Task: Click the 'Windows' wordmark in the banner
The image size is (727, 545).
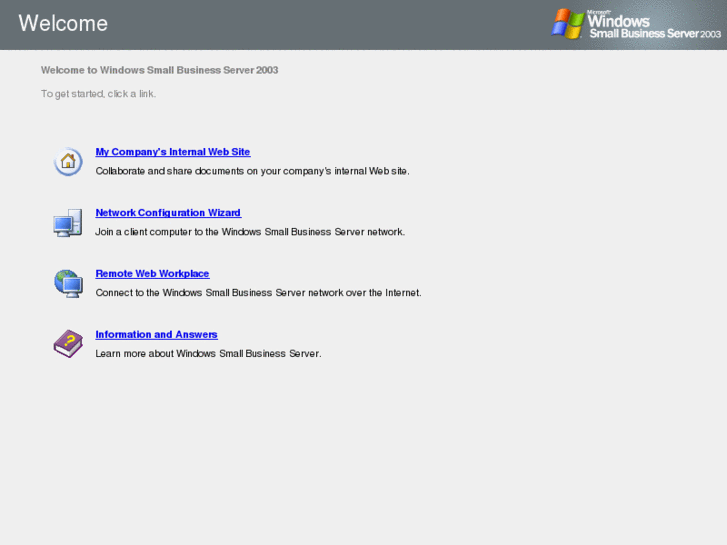Action: pyautogui.click(x=619, y=21)
